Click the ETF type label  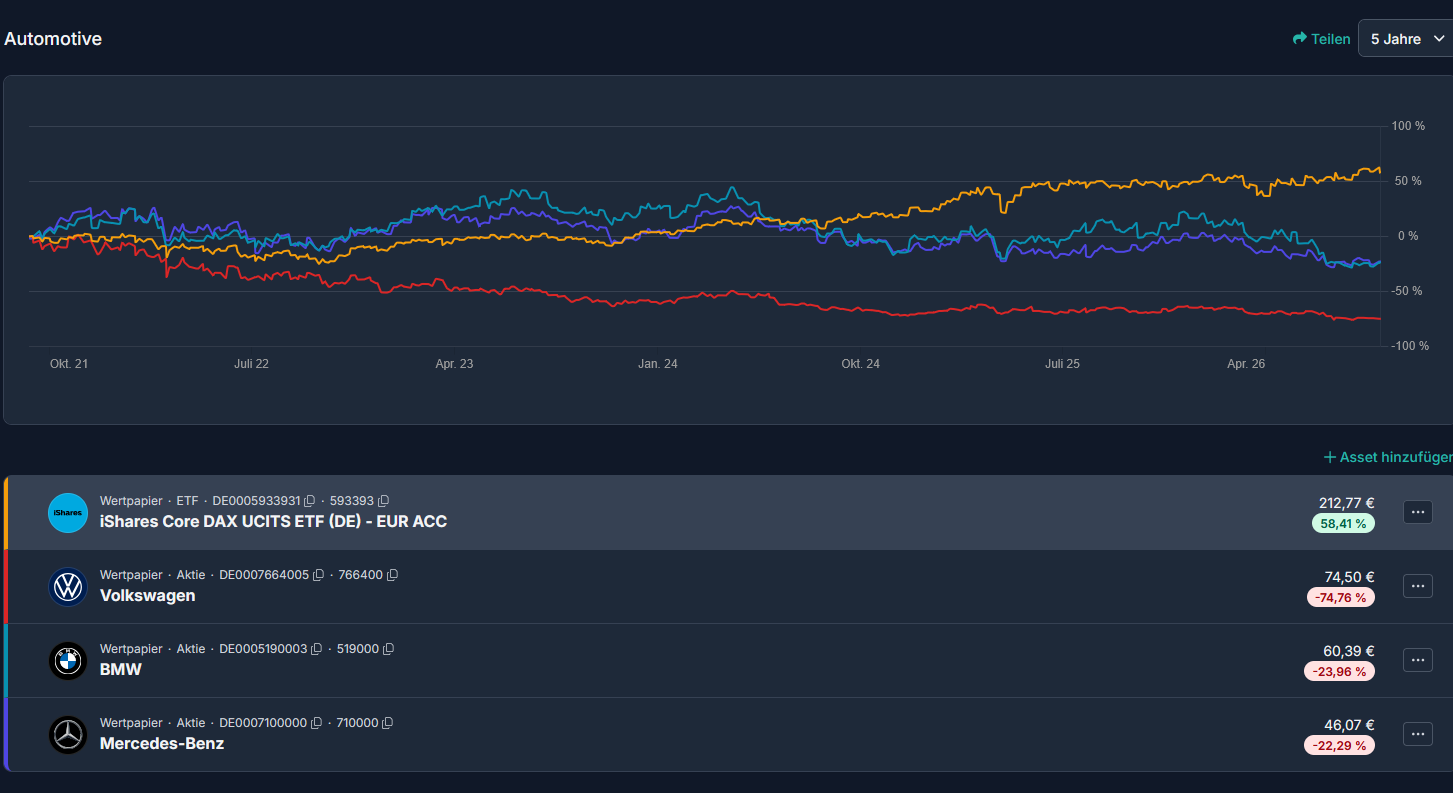[x=188, y=501]
